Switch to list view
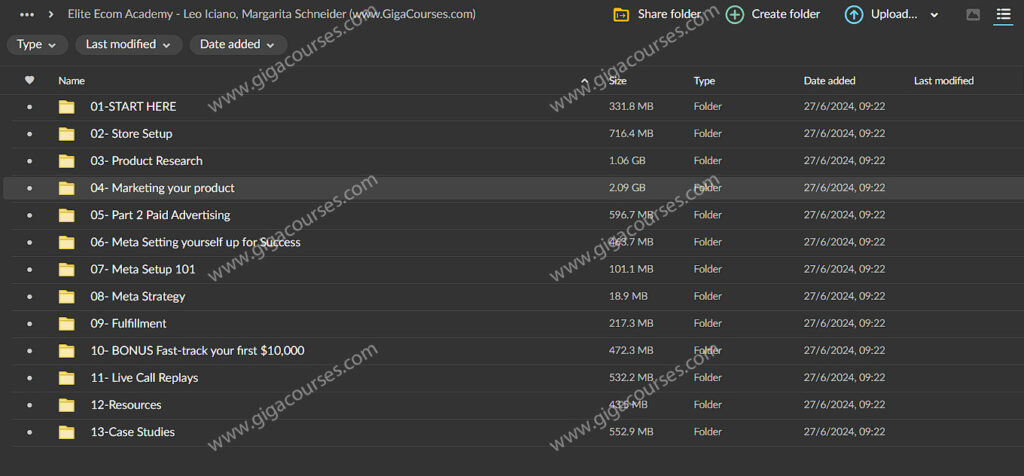Viewport: 1024px width, 476px height. point(1003,14)
